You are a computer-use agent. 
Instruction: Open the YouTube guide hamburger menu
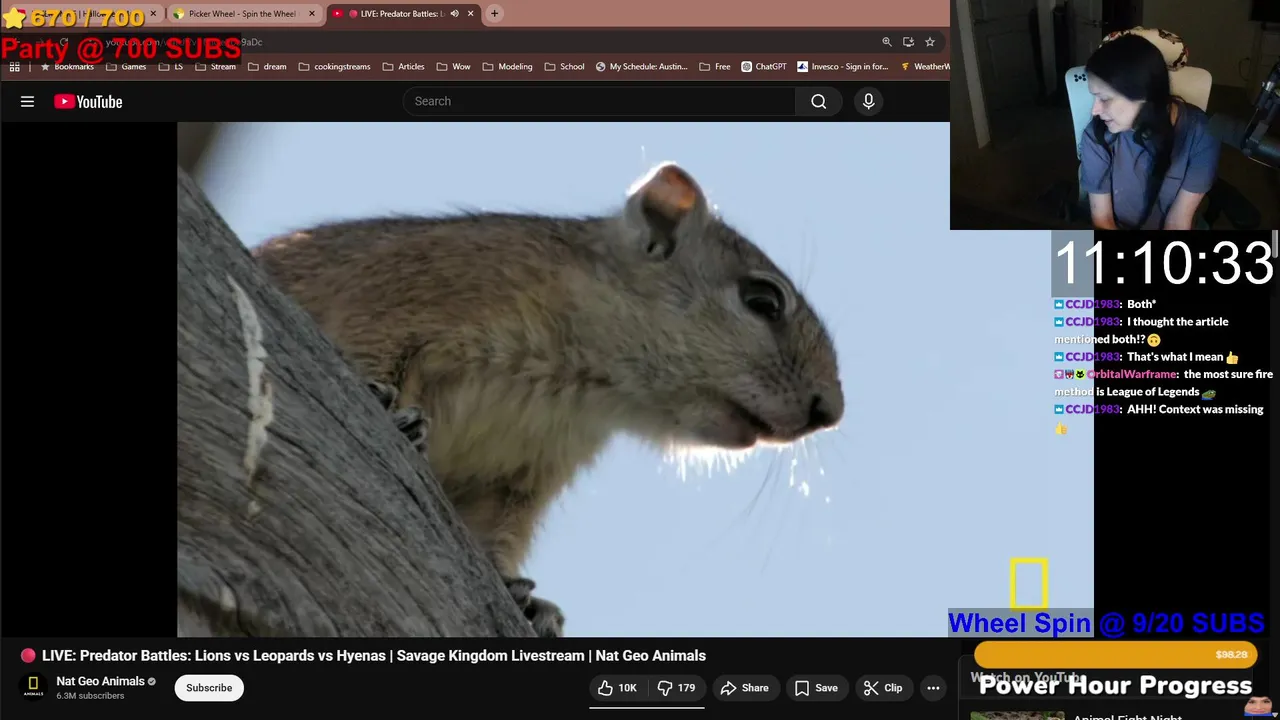point(27,101)
